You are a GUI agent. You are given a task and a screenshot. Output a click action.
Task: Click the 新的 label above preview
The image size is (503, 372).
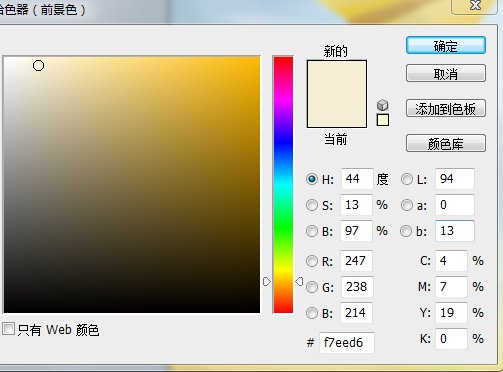[x=336, y=51]
